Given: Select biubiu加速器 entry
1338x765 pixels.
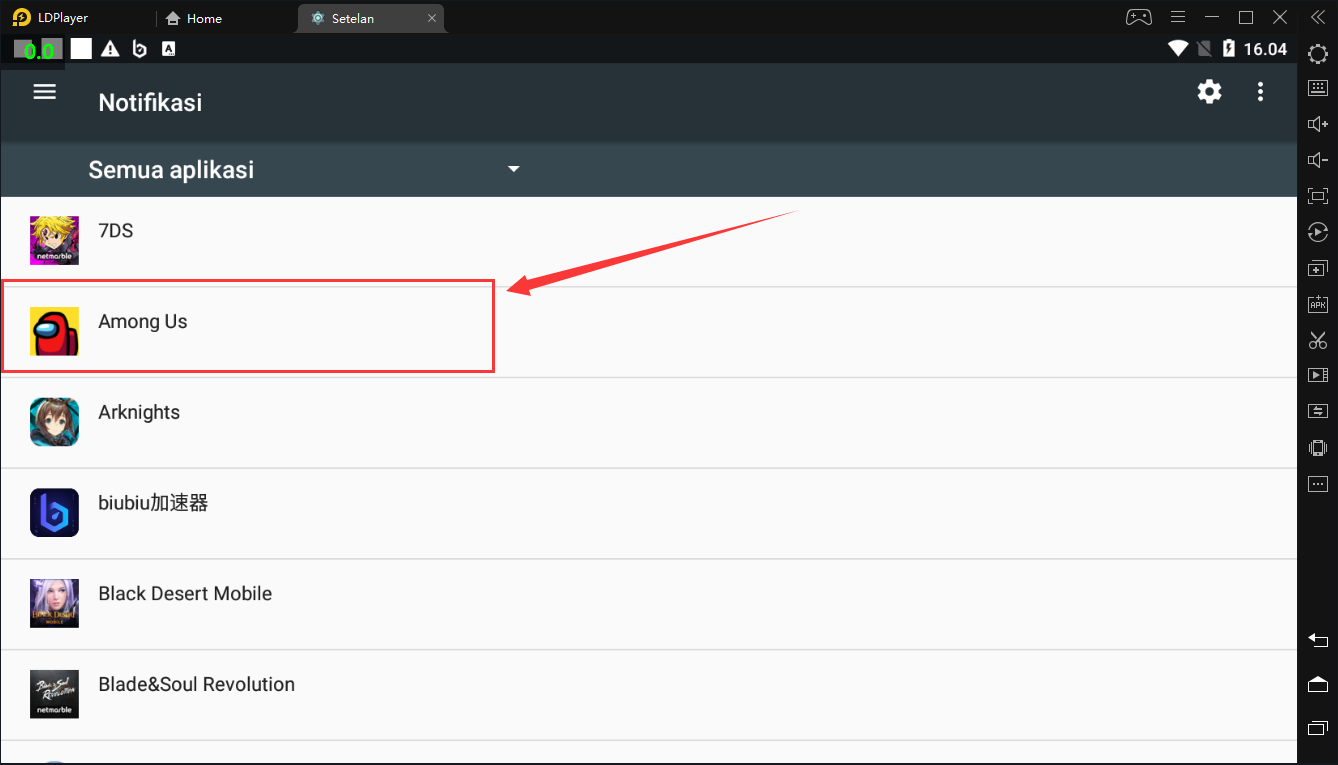Looking at the screenshot, I should click(648, 514).
